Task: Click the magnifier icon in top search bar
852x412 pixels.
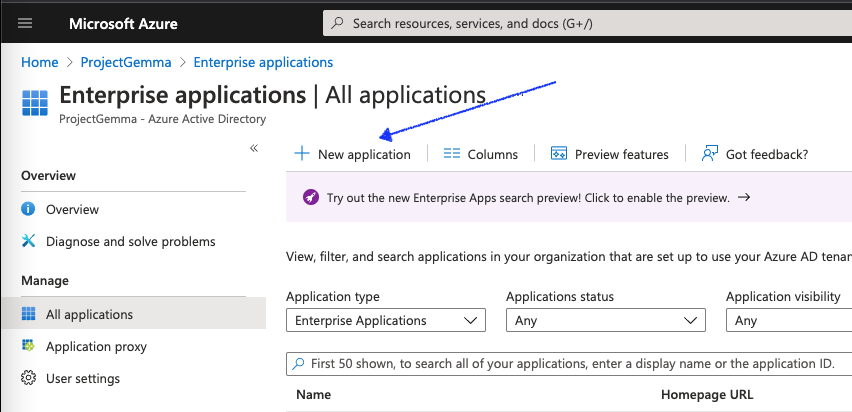Action: click(337, 23)
